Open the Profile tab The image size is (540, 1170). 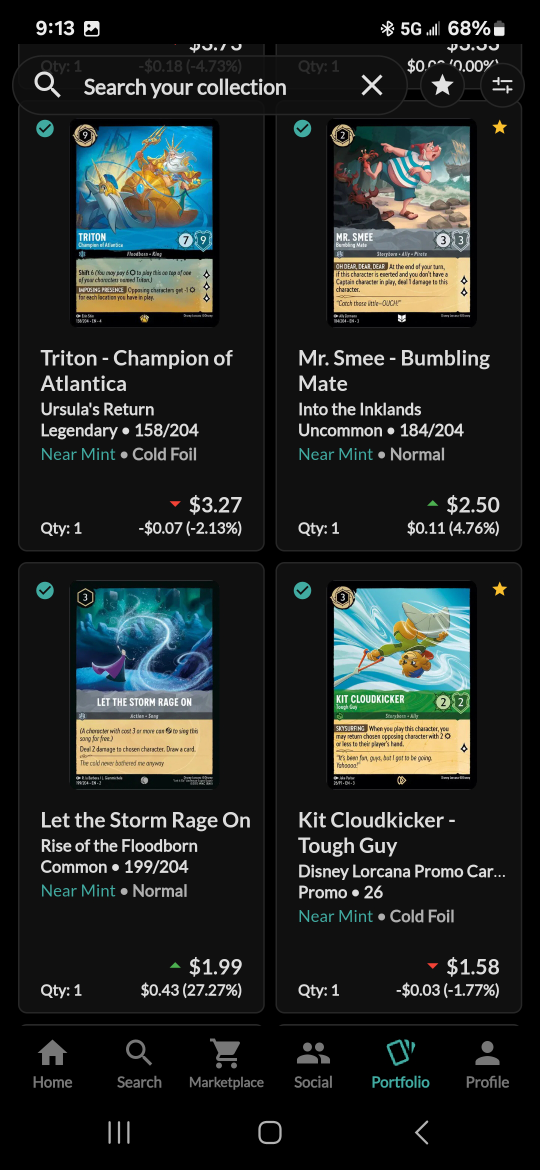click(487, 1065)
